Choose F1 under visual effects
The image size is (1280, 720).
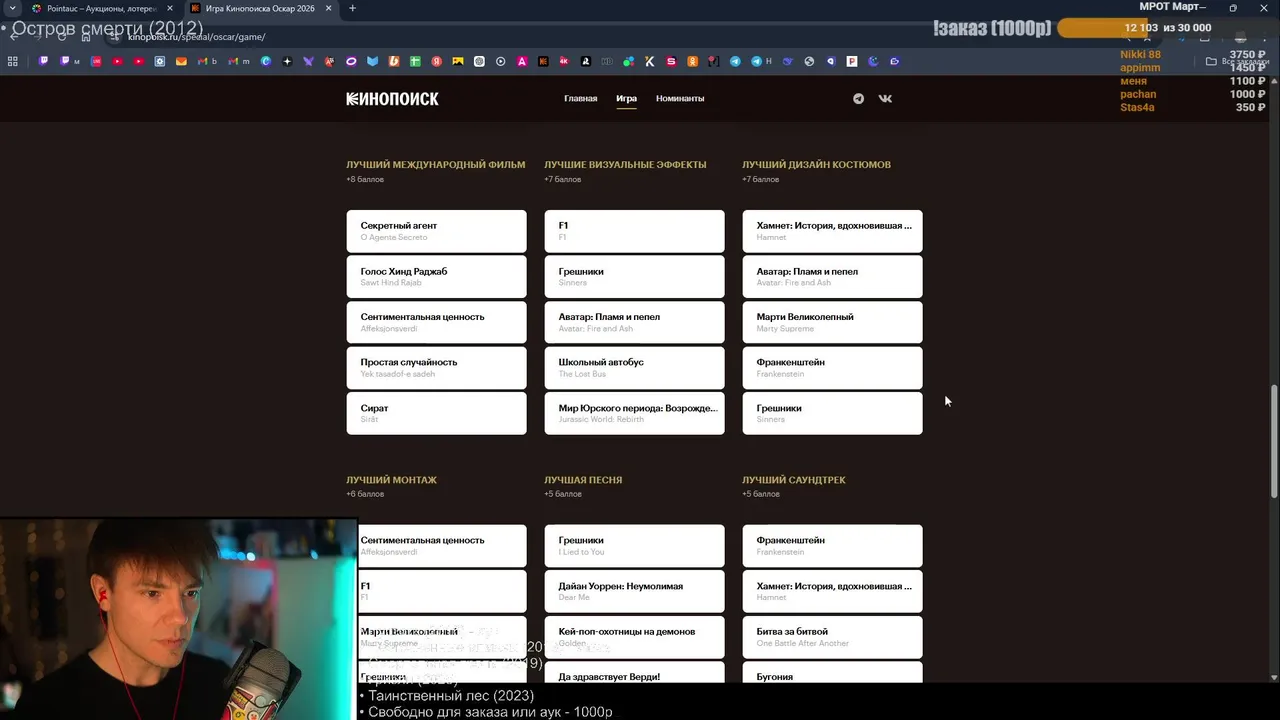(634, 231)
